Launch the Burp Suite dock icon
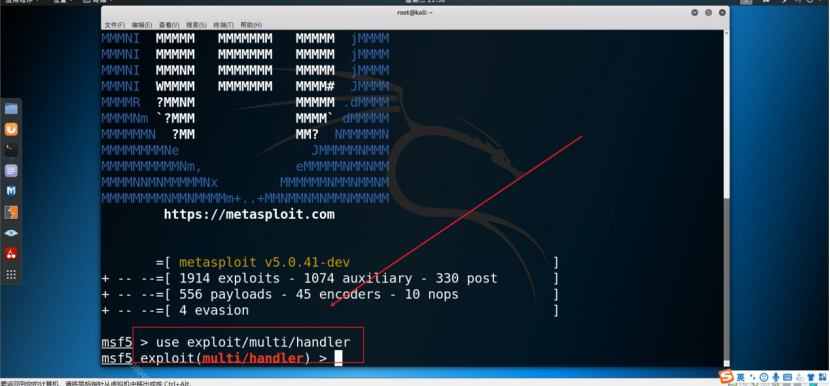 point(11,212)
